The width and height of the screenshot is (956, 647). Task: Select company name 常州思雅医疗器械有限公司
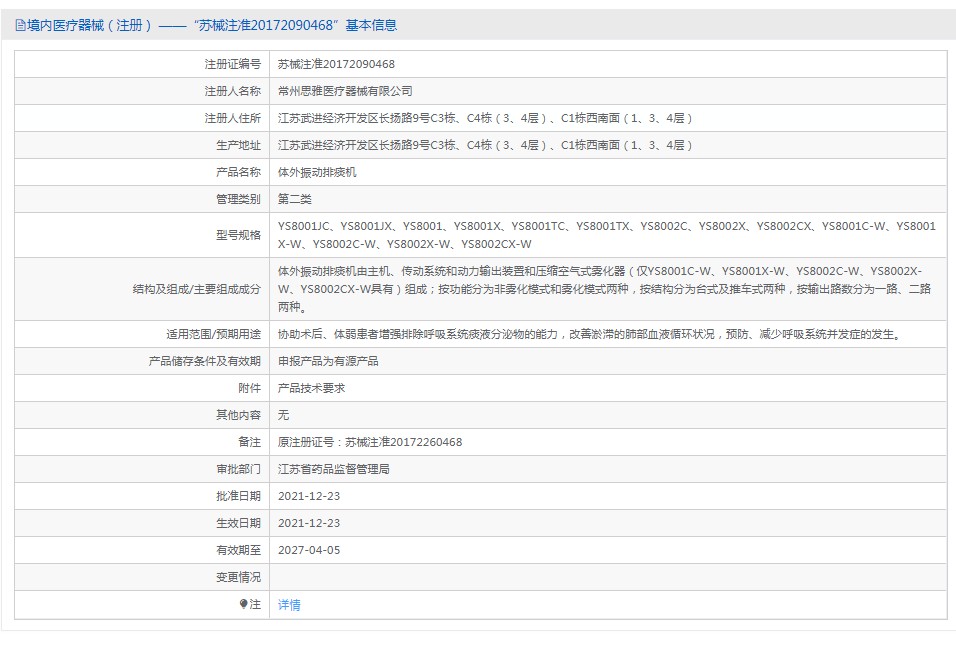coord(345,91)
